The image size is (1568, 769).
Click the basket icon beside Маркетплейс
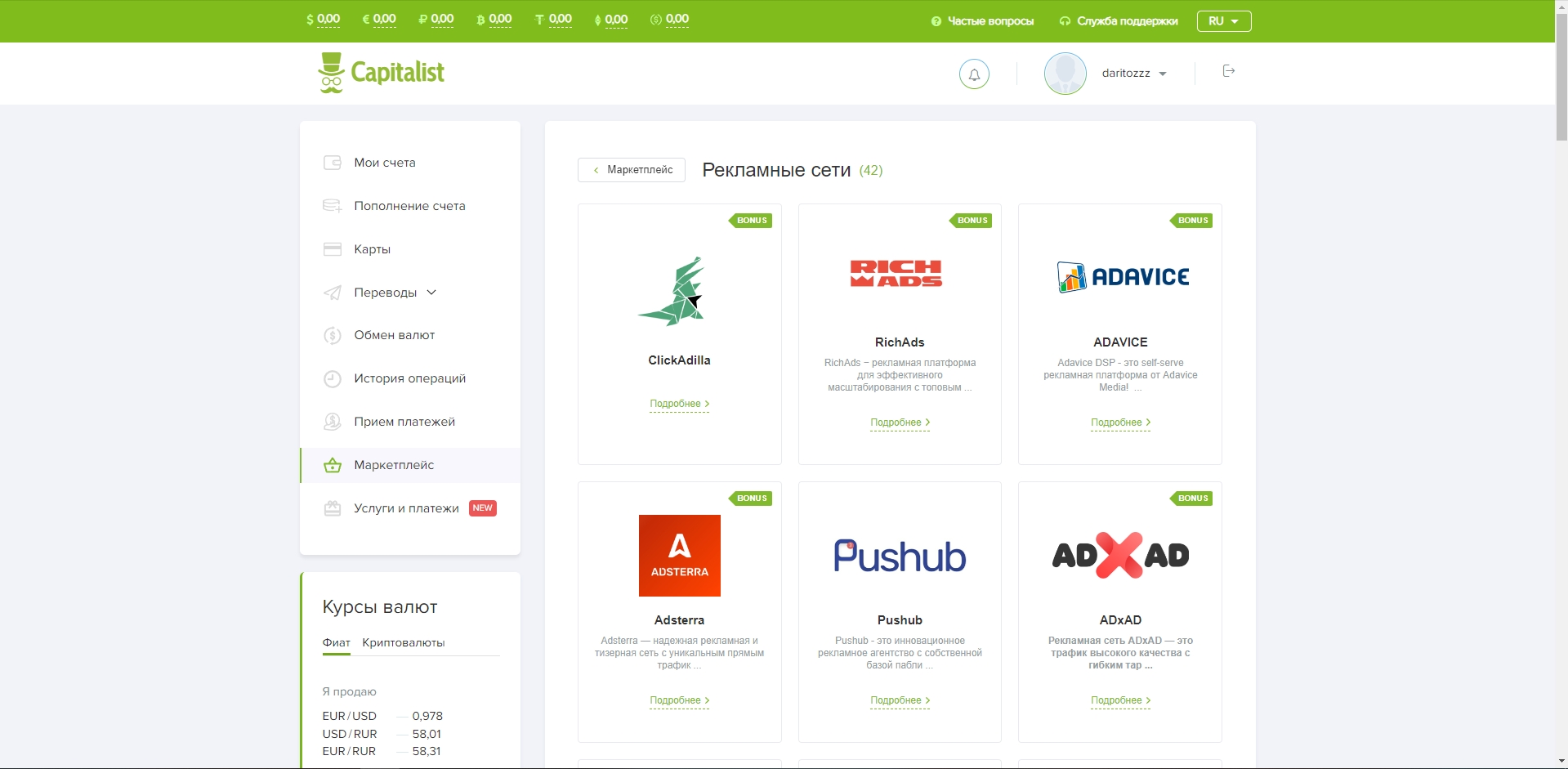(x=332, y=465)
